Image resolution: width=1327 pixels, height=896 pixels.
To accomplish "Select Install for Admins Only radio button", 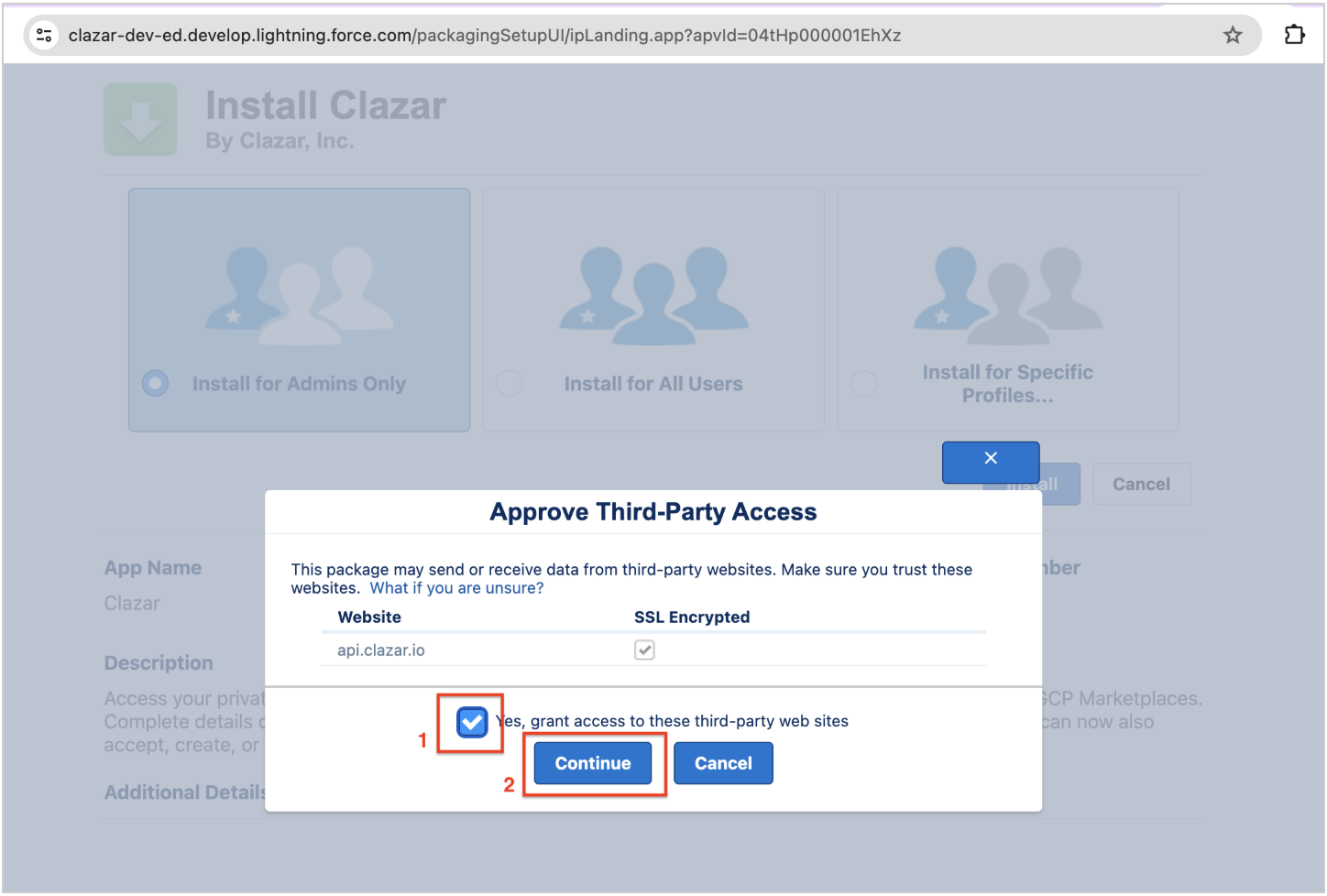I will point(156,383).
